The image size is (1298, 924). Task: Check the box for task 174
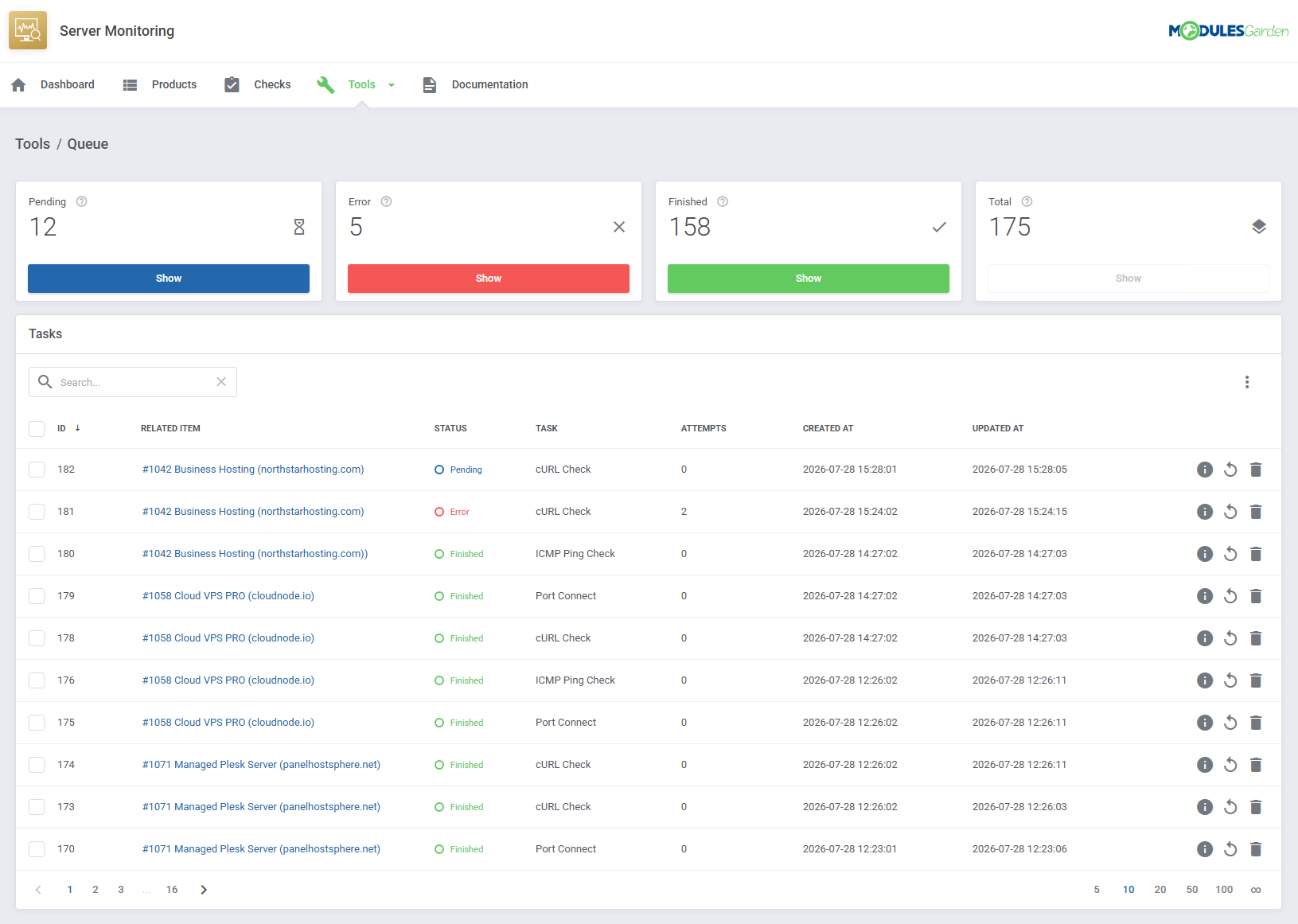point(37,765)
